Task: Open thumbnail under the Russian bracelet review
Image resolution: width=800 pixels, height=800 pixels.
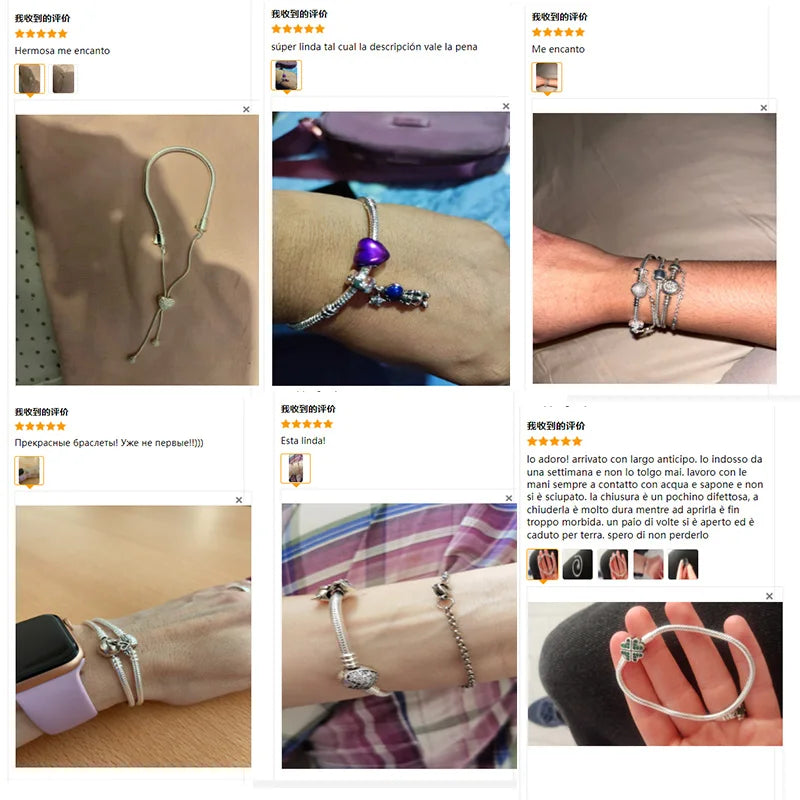Action: click(x=29, y=470)
